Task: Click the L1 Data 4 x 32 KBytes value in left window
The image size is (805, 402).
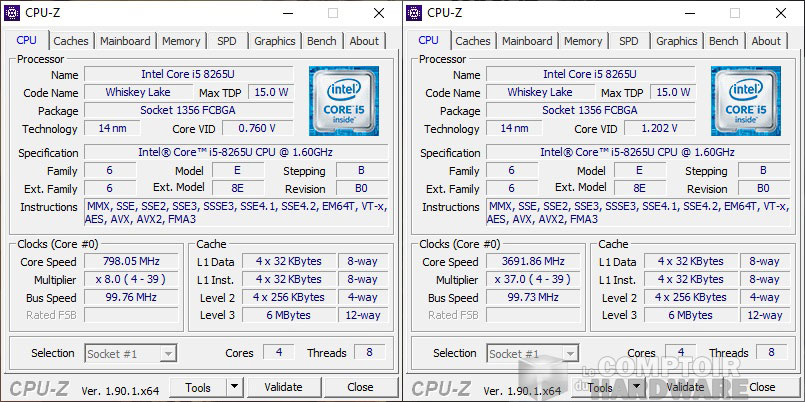Action: coord(289,261)
